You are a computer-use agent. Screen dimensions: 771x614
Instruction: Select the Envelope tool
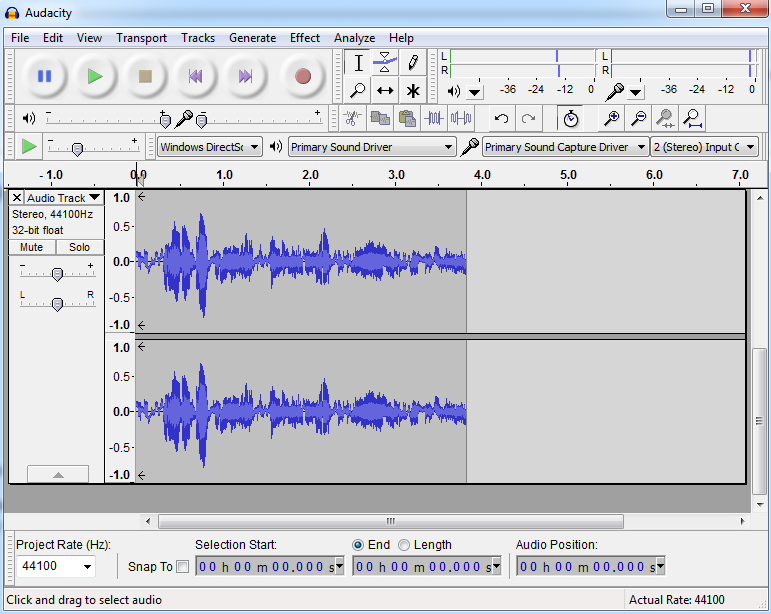tap(385, 63)
